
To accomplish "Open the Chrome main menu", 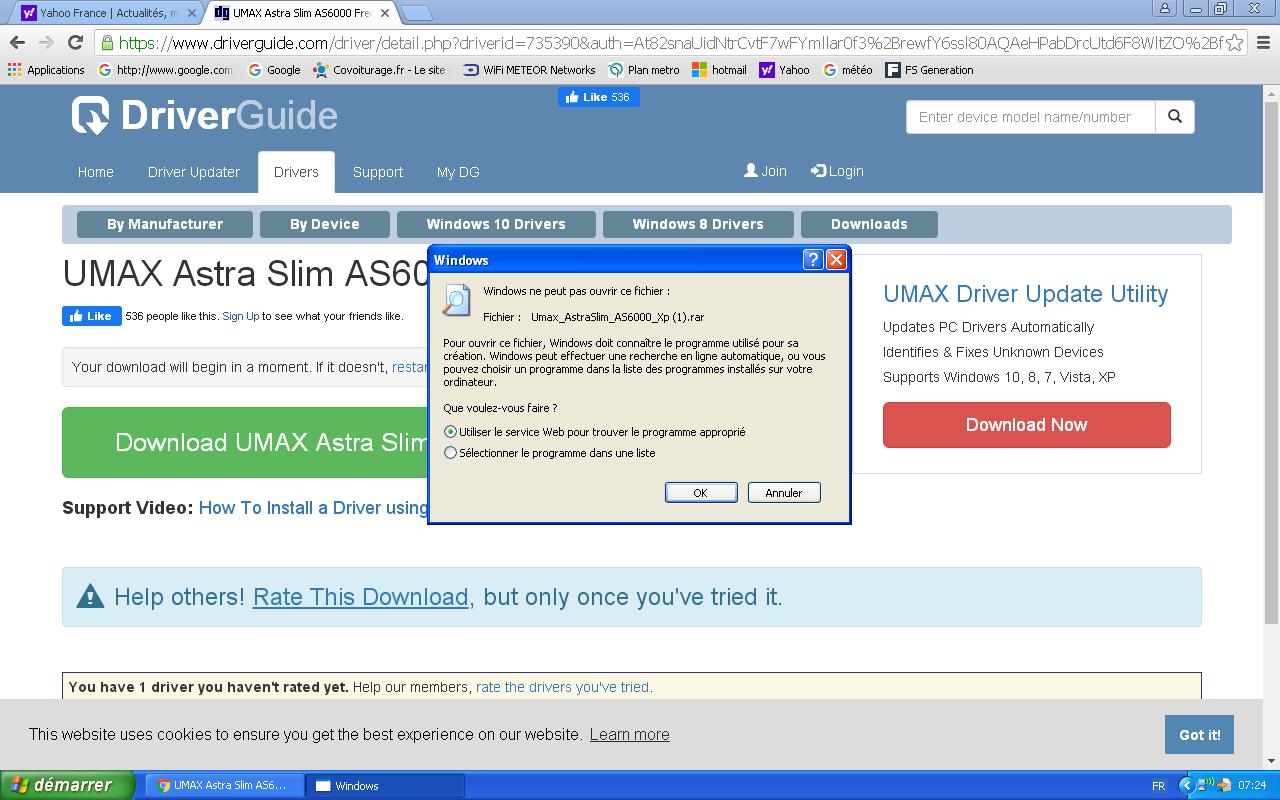I will [1263, 43].
